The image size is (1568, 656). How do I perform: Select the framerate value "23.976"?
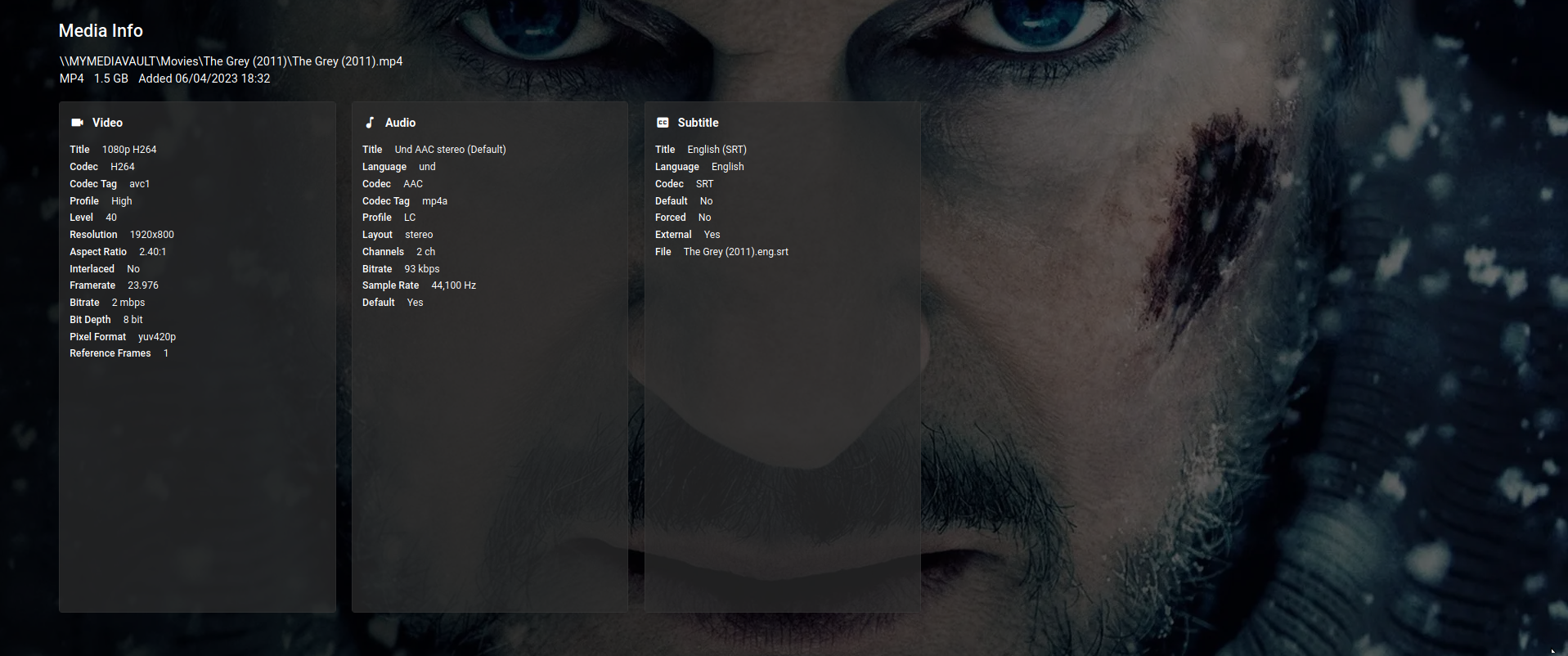(143, 285)
